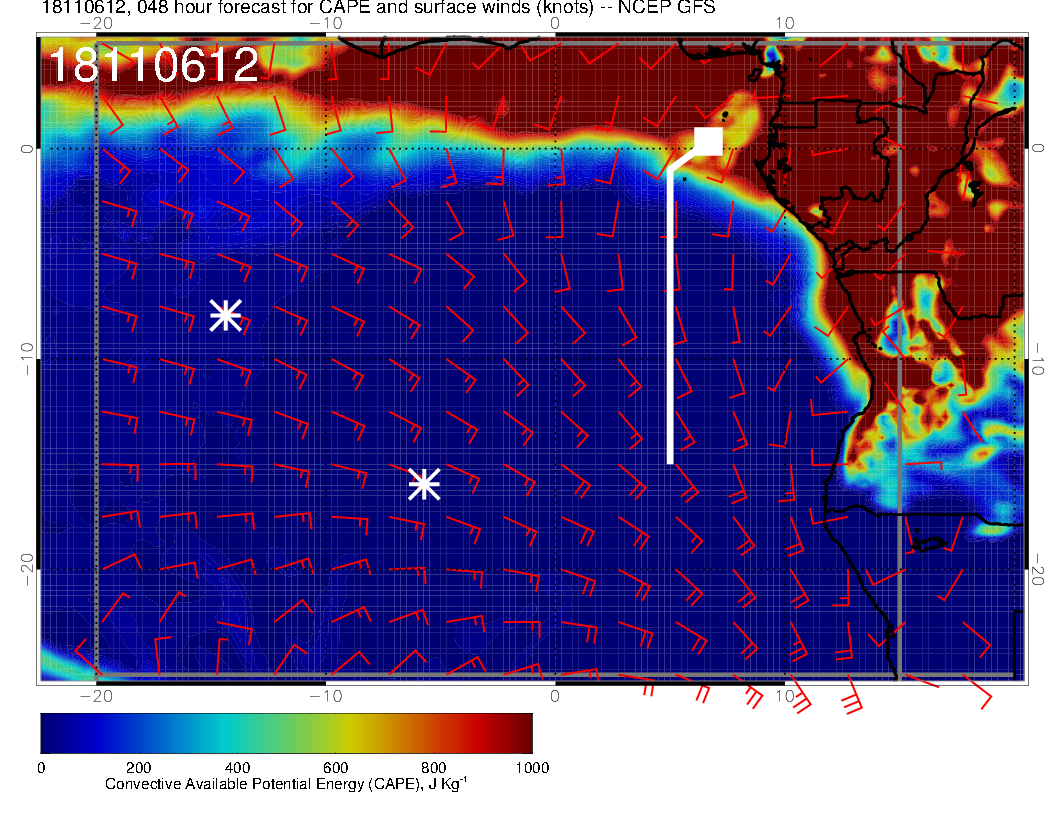The height and width of the screenshot is (816, 1056).
Task: Click the upper-left white asterisk marker
Action: point(225,315)
